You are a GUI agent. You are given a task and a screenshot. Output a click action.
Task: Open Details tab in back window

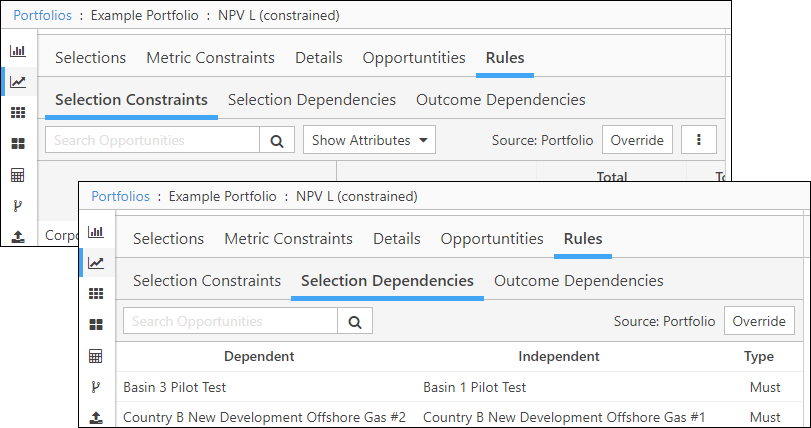(319, 57)
